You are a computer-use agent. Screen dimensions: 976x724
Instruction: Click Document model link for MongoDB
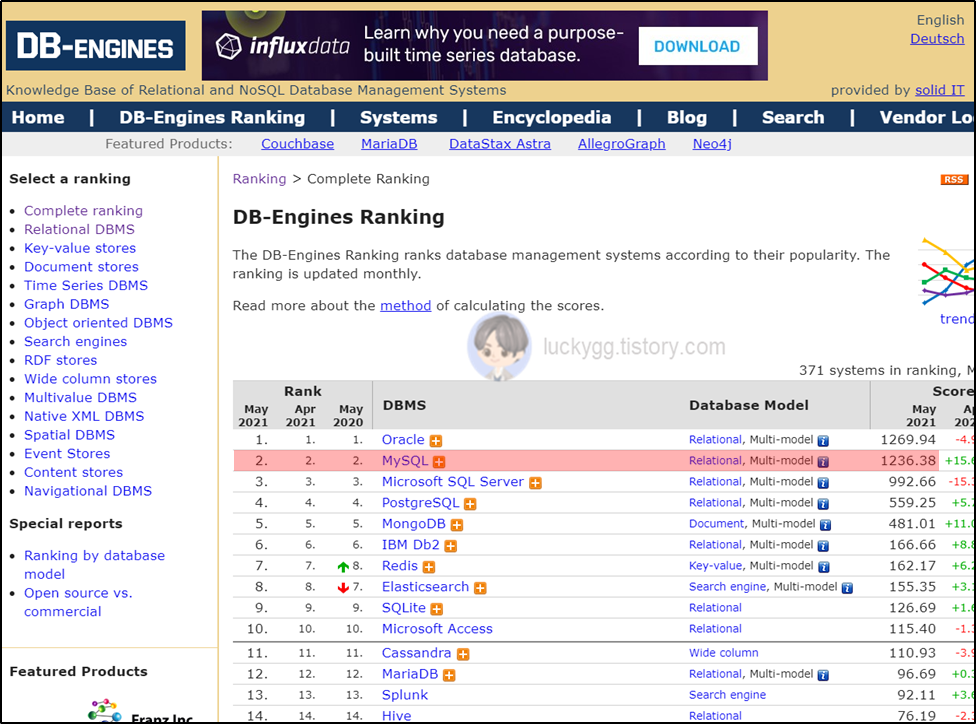pos(716,524)
